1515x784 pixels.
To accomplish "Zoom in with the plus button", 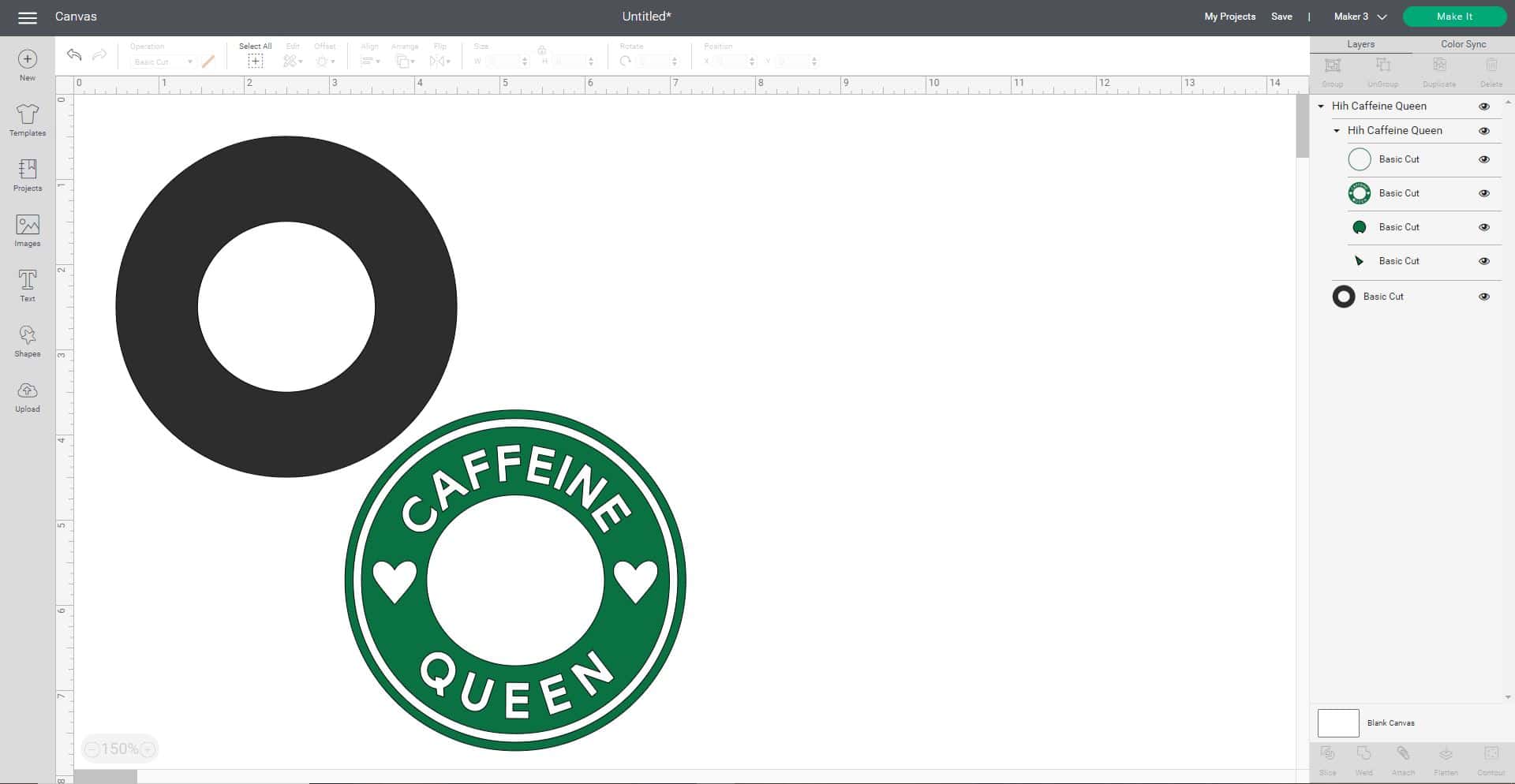I will coord(148,749).
